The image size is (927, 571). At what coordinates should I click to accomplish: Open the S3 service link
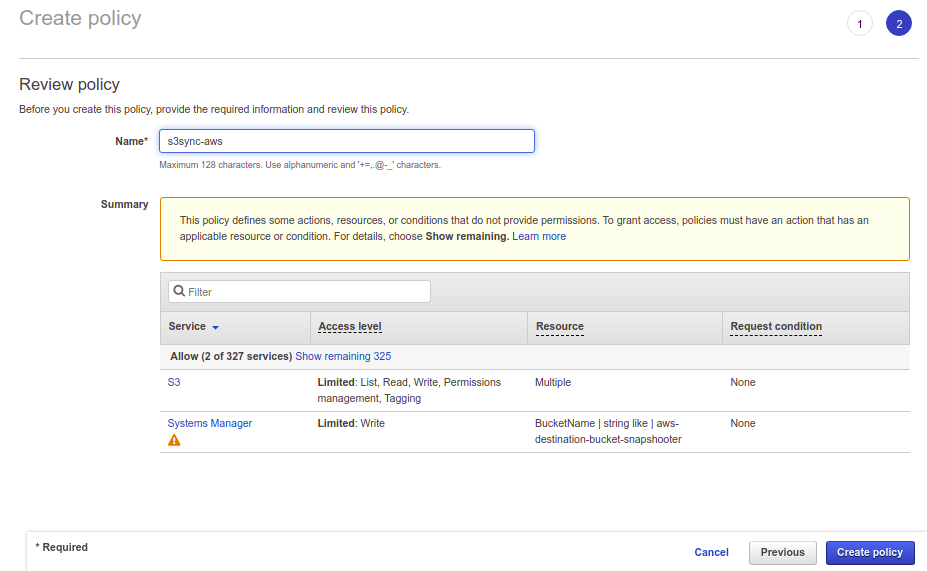(174, 382)
